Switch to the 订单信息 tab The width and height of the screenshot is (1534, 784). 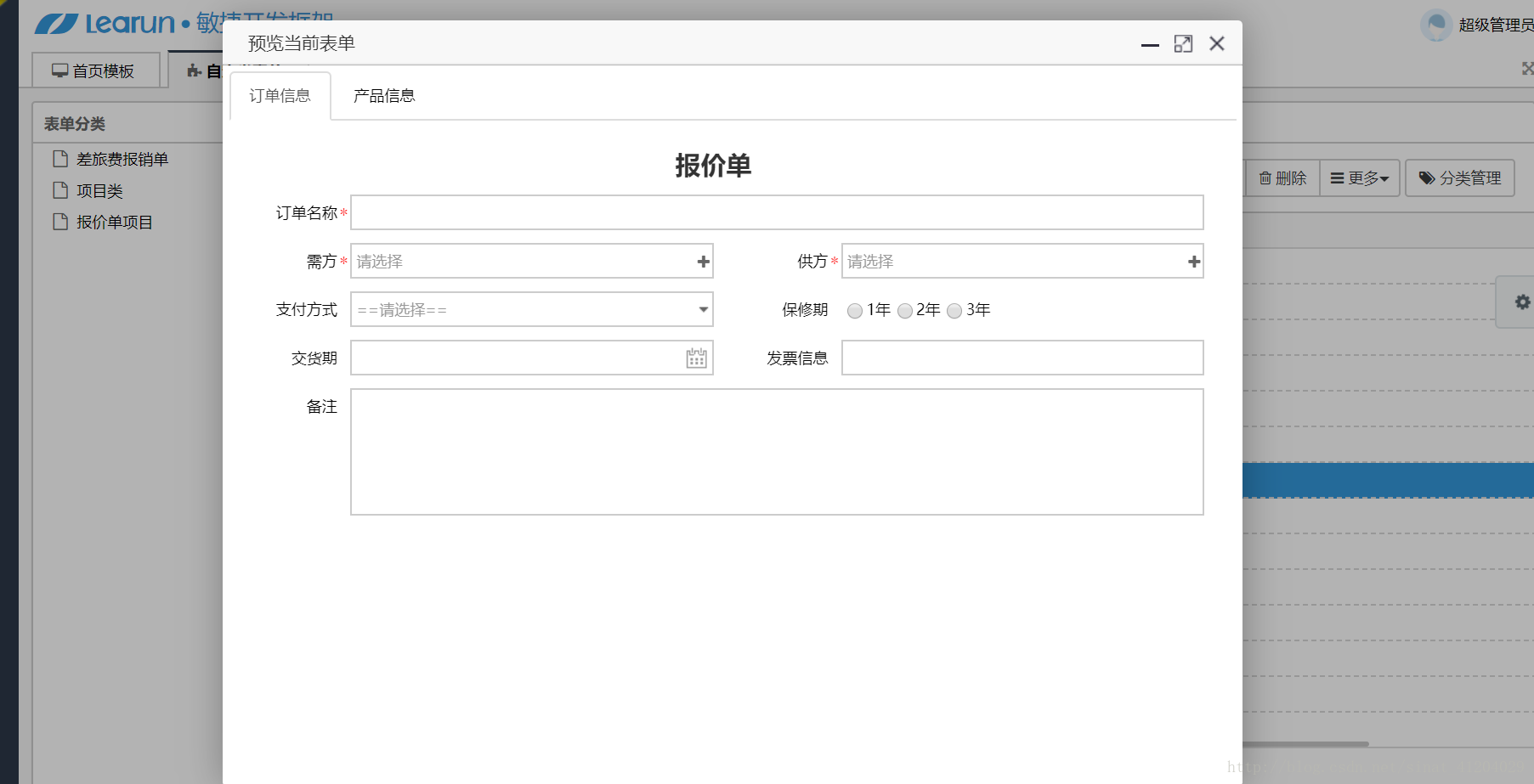click(x=280, y=96)
